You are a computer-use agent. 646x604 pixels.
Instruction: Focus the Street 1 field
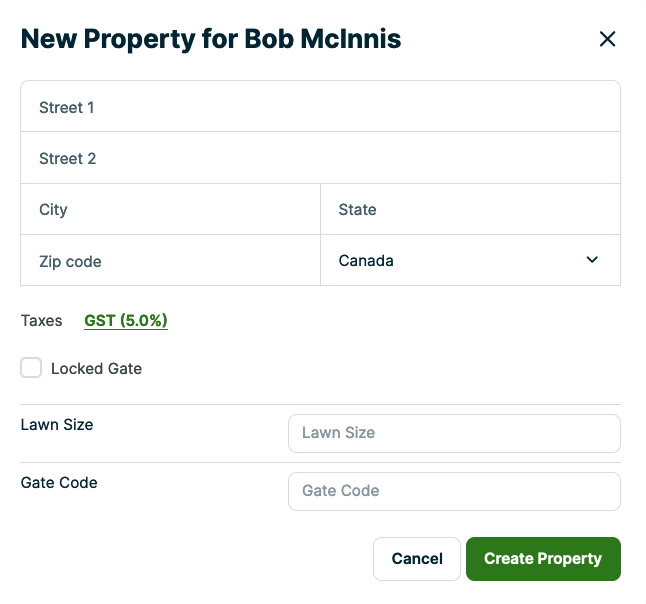(x=320, y=107)
